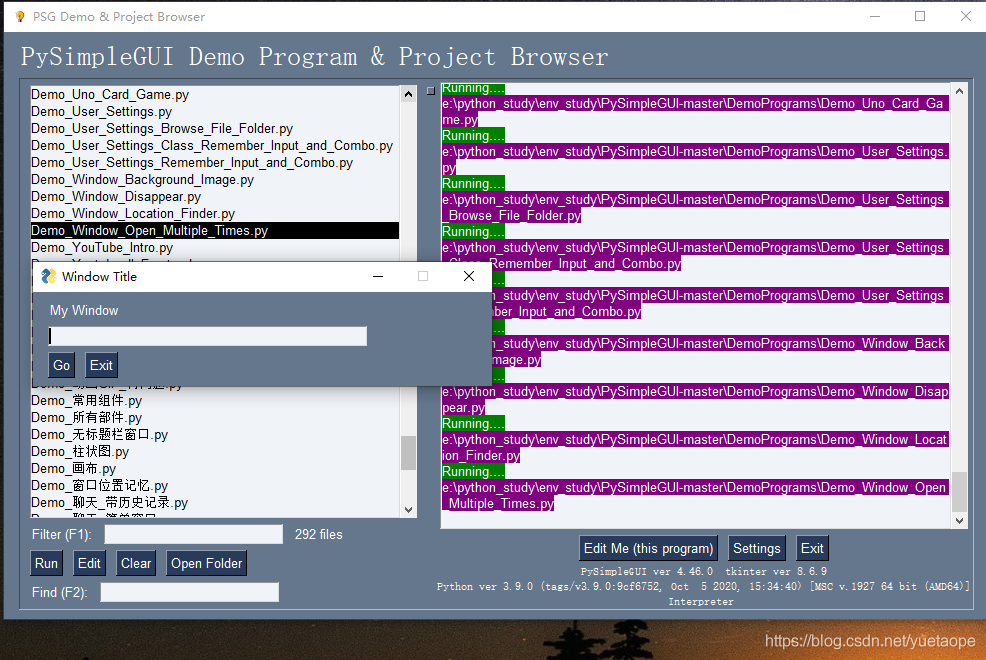This screenshot has width=986, height=660.
Task: Click the last Running.... line in output
Action: [x=473, y=471]
